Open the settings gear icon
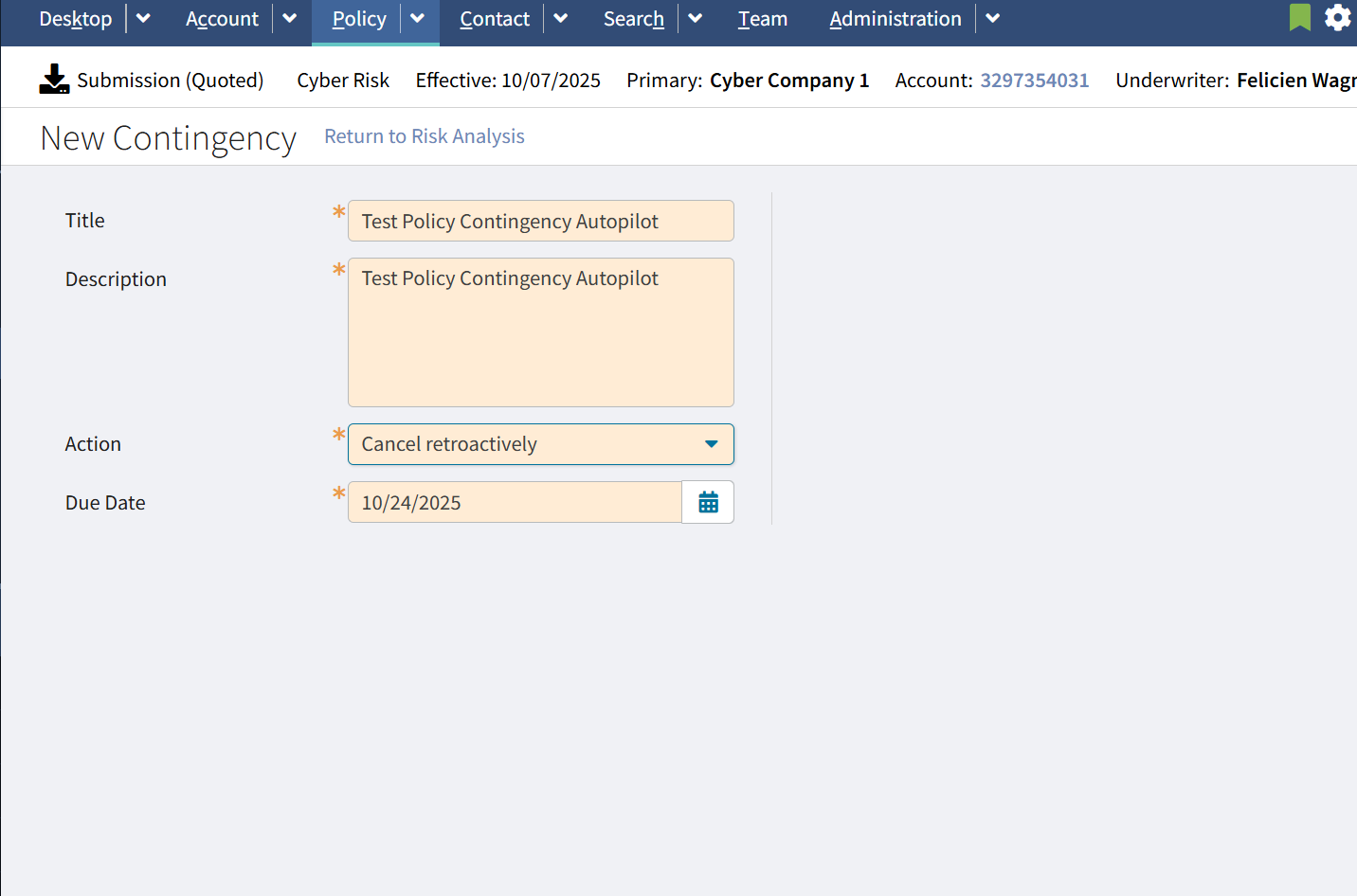Image resolution: width=1357 pixels, height=896 pixels. [1337, 17]
